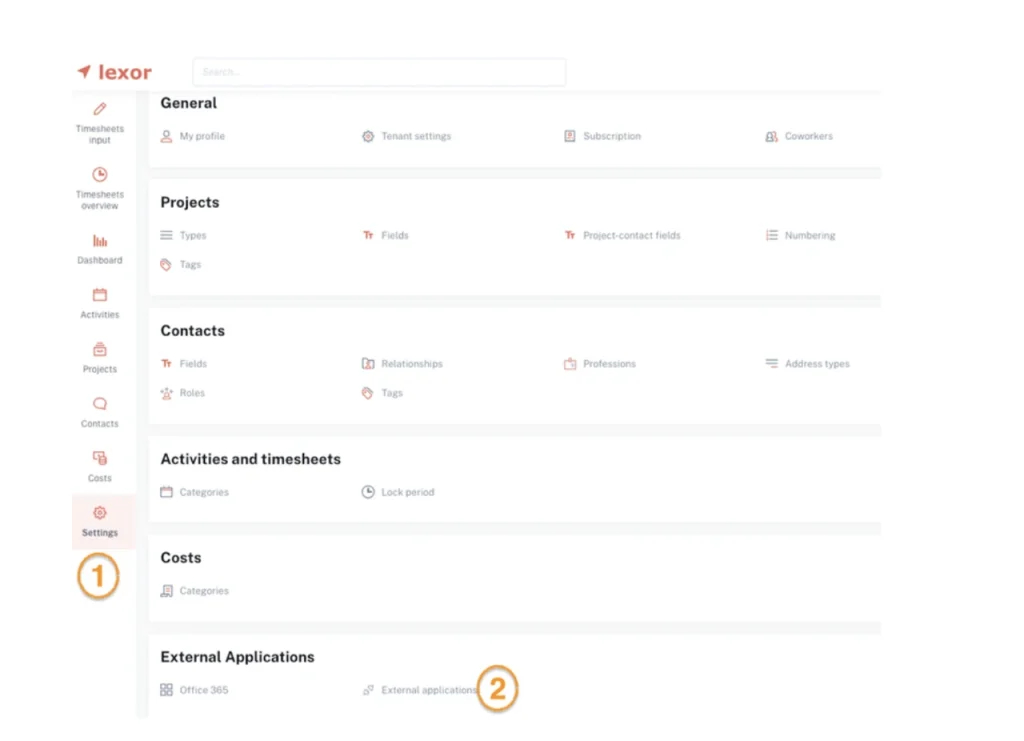Screen dimensions: 1024x741
Task: Open Project-contact fields settings
Action: (x=631, y=236)
